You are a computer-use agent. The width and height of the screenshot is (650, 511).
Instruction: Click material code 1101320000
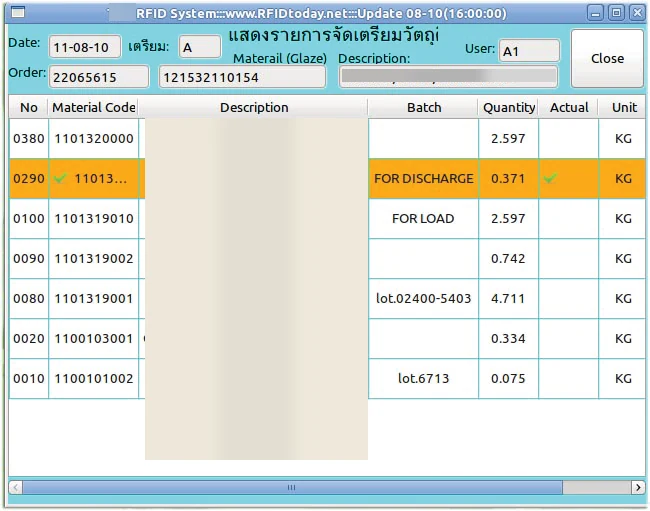coord(94,138)
